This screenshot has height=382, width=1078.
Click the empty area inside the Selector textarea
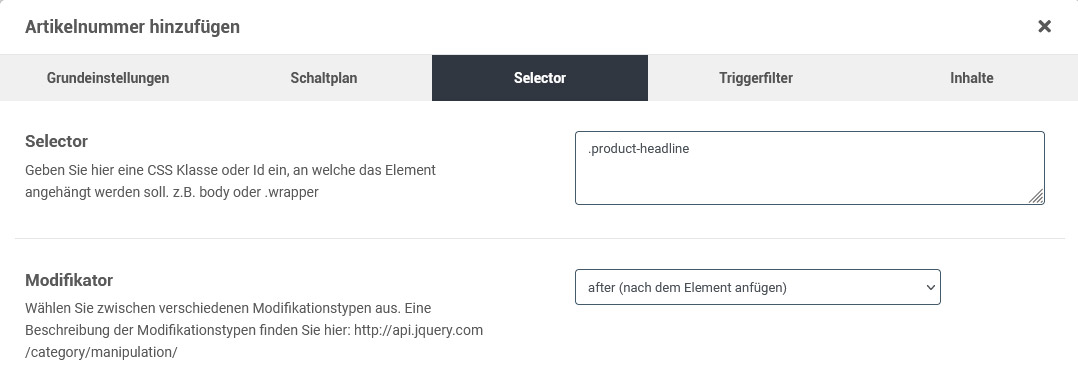(x=809, y=180)
